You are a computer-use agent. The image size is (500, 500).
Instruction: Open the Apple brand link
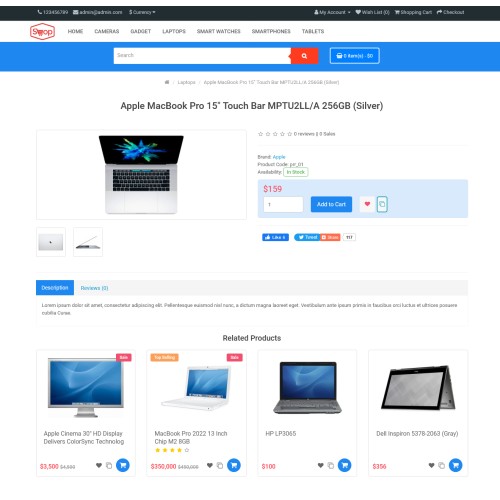click(x=279, y=157)
